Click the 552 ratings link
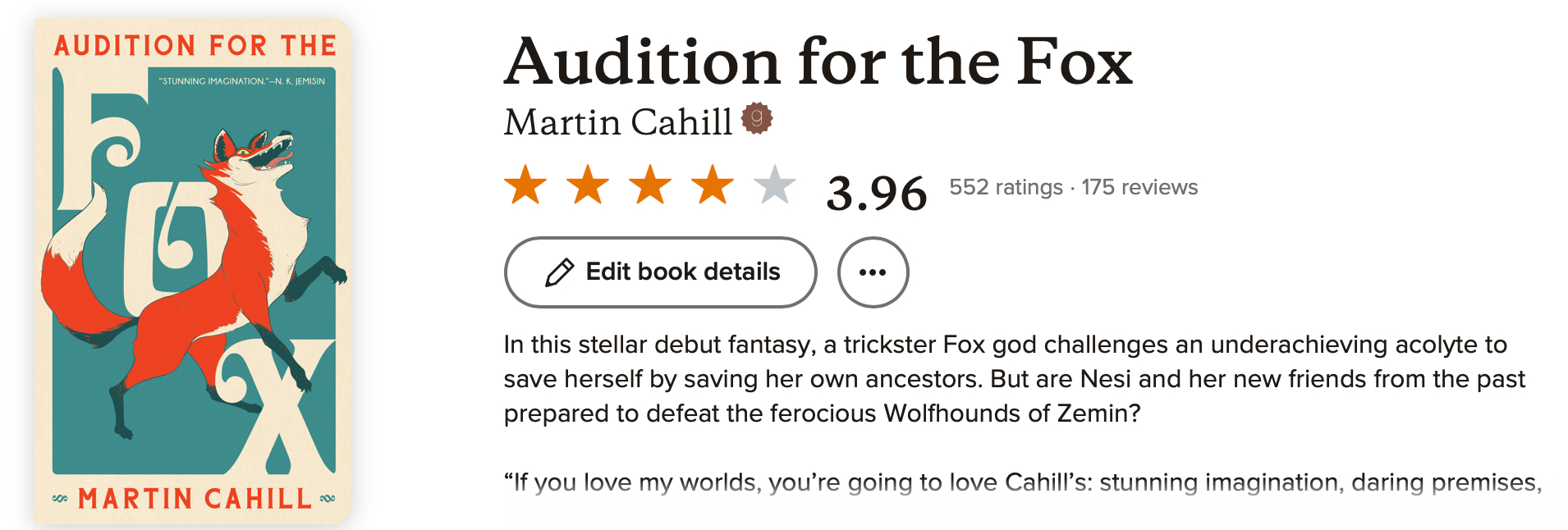Screen dimensions: 1568x530 pyautogui.click(x=1006, y=187)
